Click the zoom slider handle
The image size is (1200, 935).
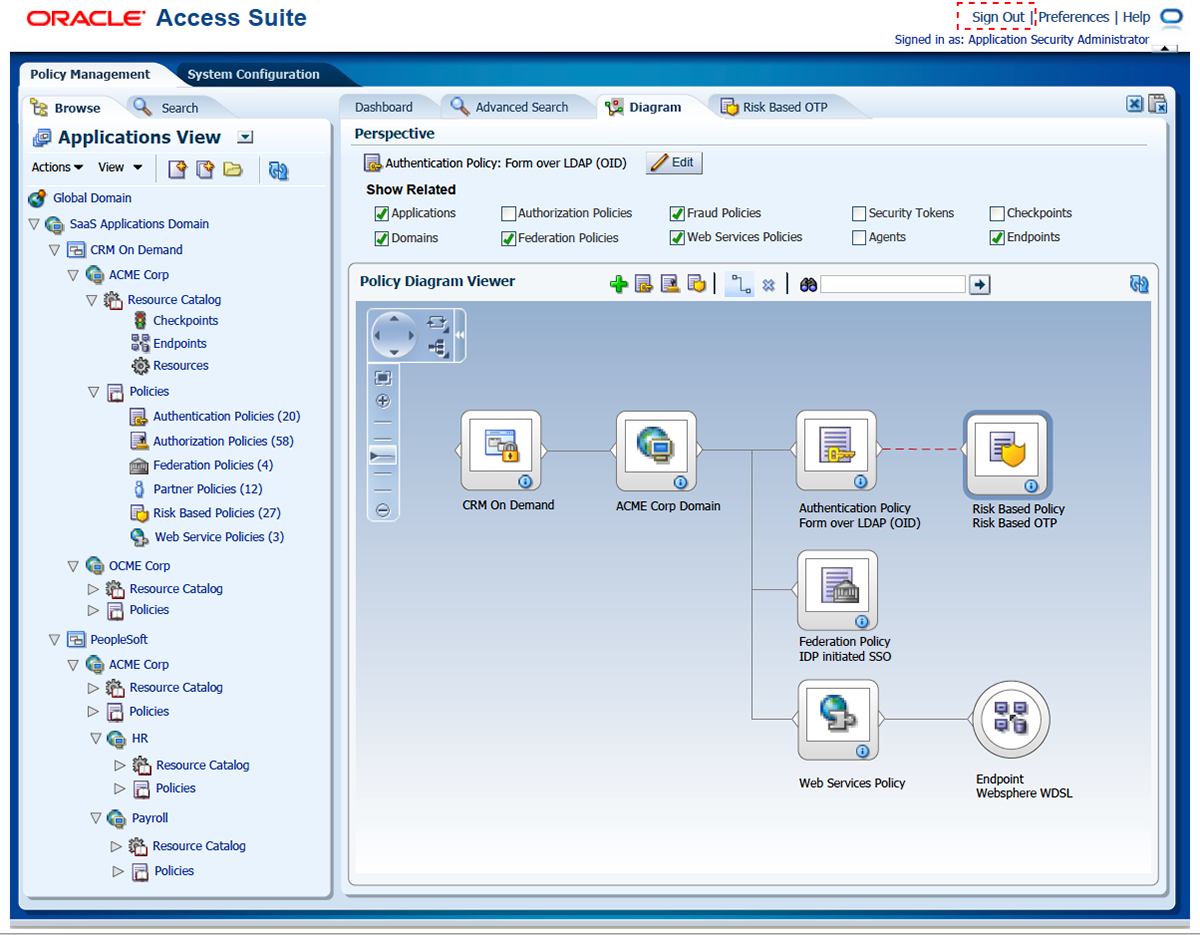click(383, 455)
